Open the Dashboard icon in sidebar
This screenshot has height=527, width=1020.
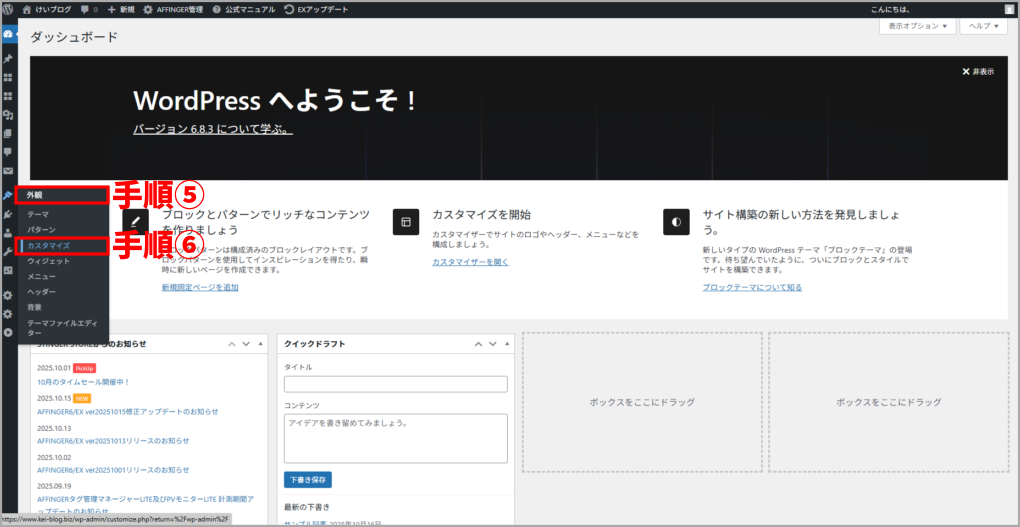coord(8,34)
